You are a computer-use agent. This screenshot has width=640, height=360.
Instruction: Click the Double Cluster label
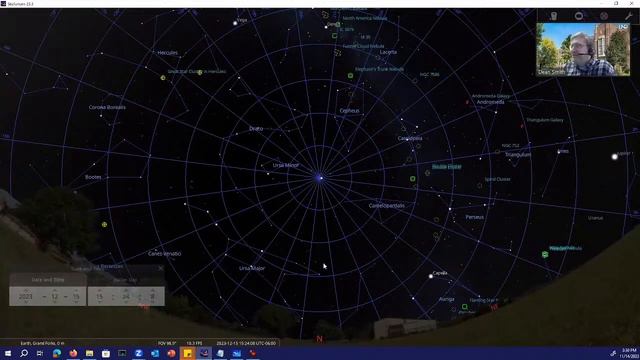pos(447,167)
